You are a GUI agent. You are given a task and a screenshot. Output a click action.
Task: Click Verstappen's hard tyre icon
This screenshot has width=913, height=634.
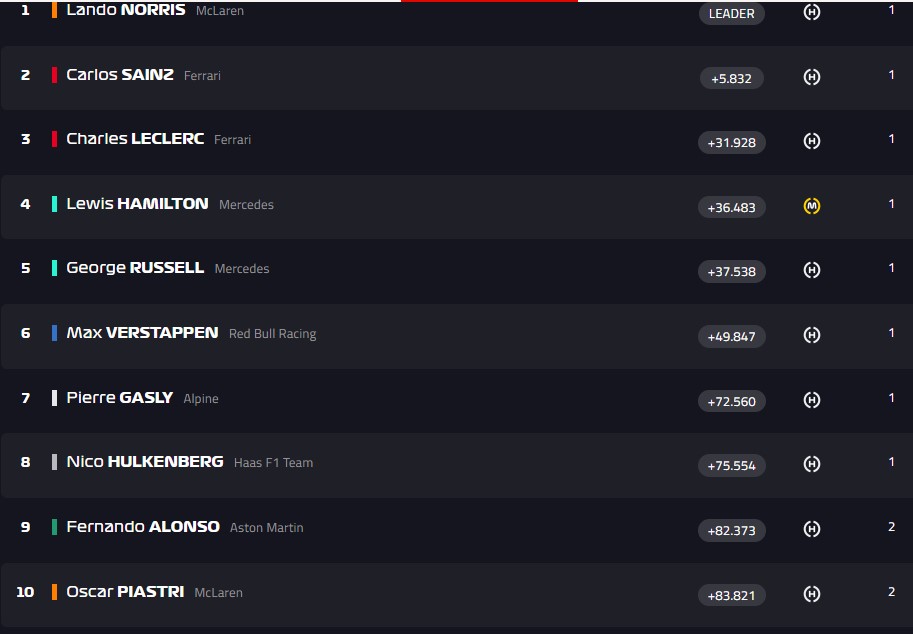coord(812,335)
